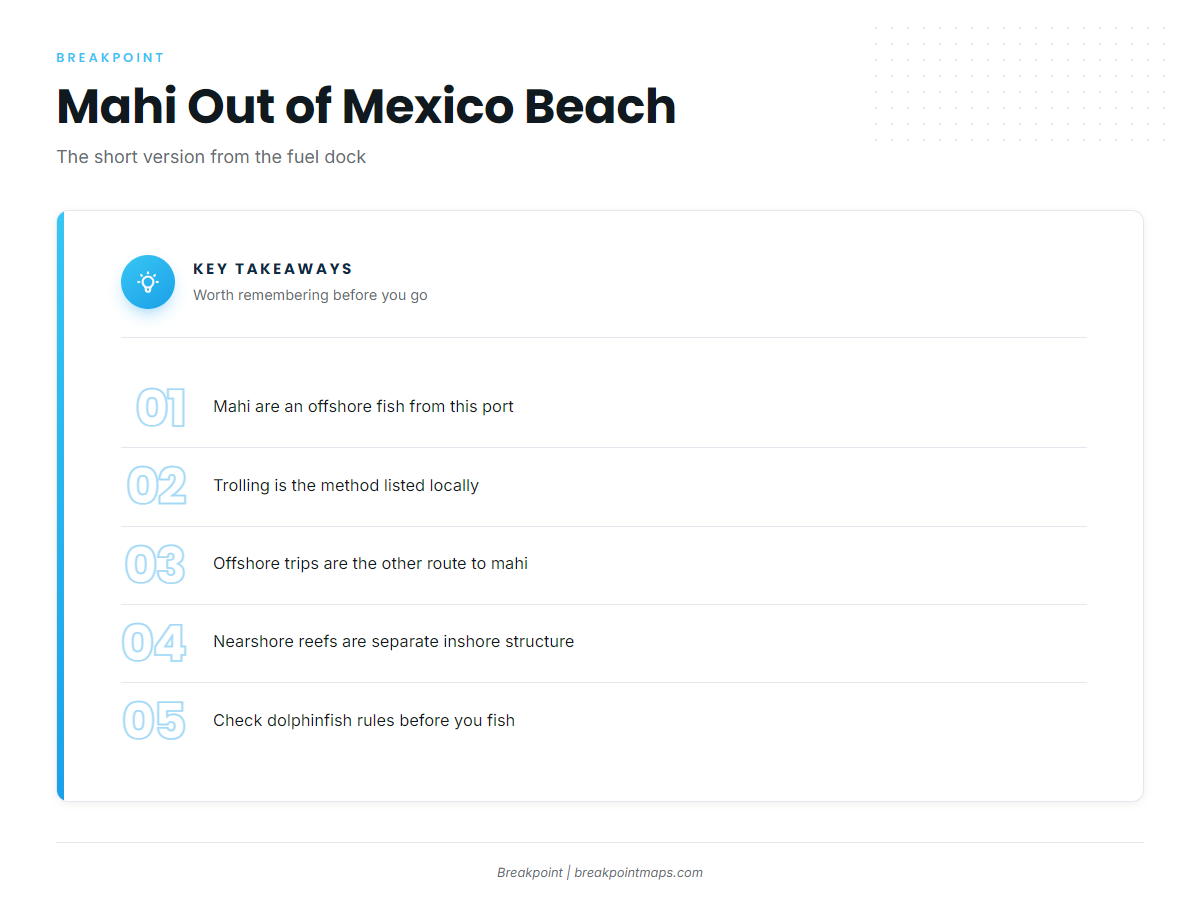Image resolution: width=1200 pixels, height=906 pixels.
Task: Click the outlined 05 number badge
Action: pos(154,721)
